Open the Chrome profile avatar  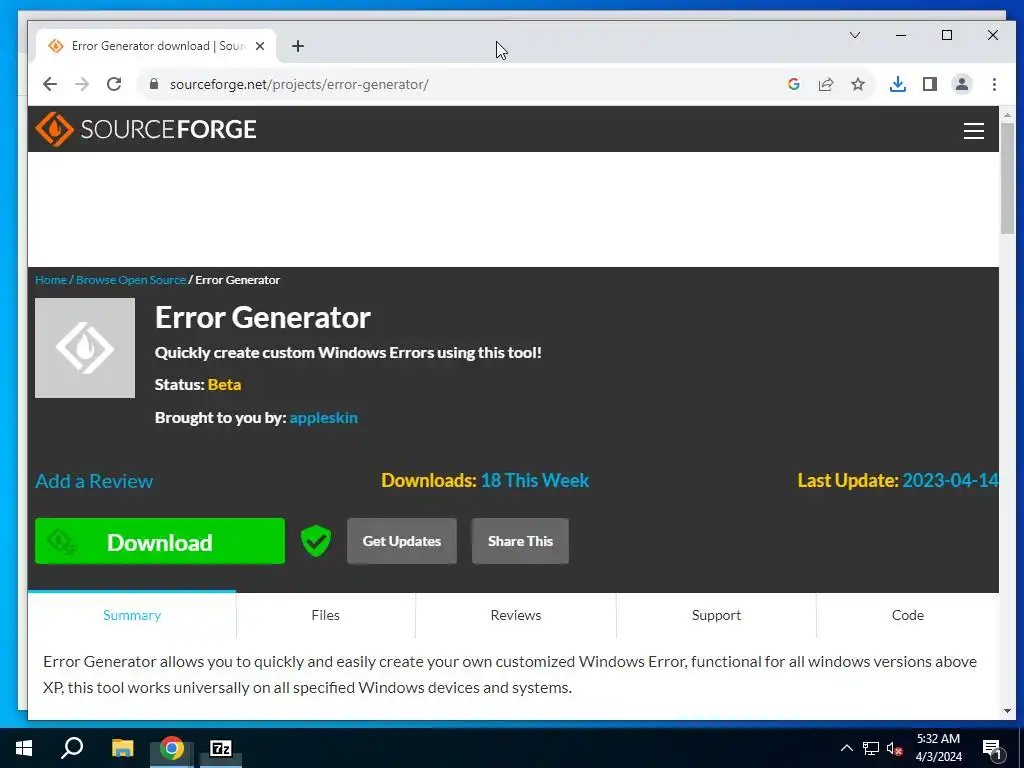(x=962, y=84)
